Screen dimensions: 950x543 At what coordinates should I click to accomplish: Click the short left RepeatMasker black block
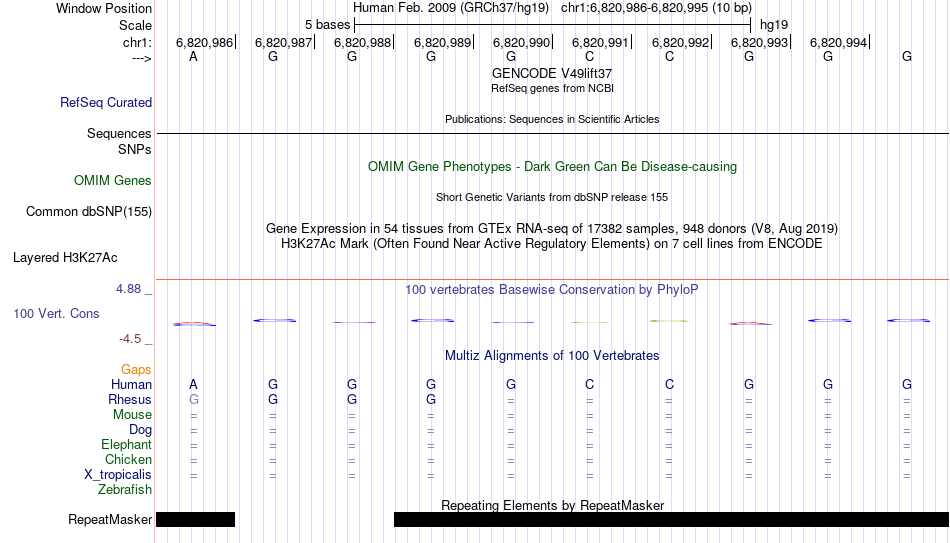coord(195,519)
